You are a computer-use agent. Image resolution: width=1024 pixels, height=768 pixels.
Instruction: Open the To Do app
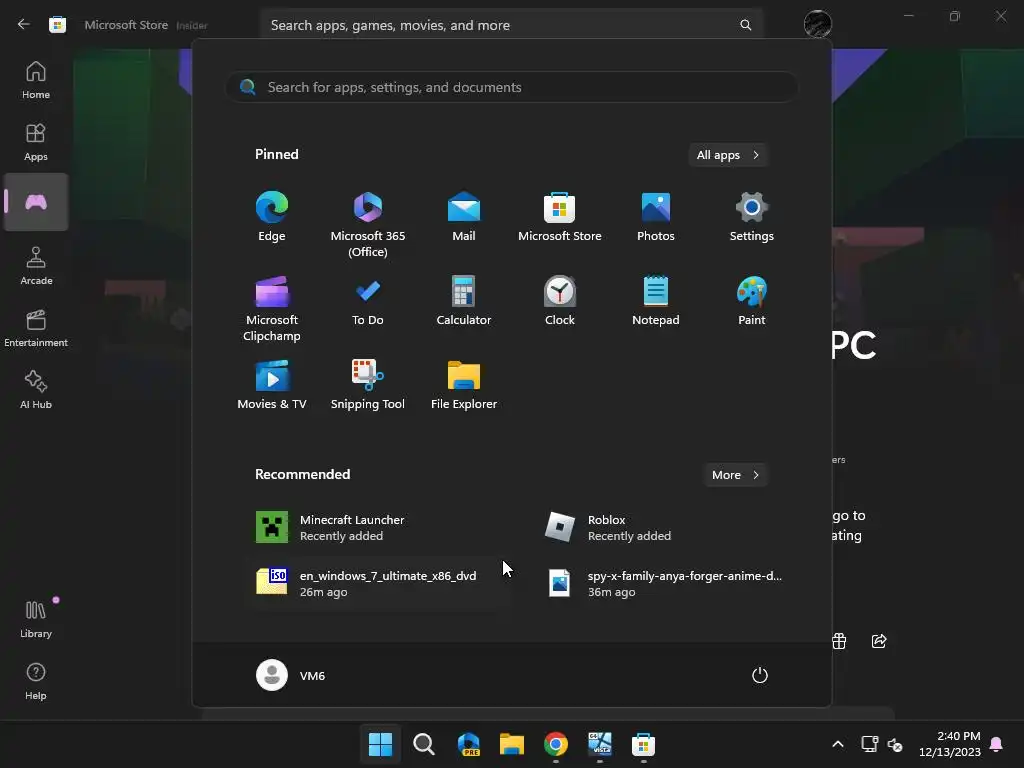point(368,300)
